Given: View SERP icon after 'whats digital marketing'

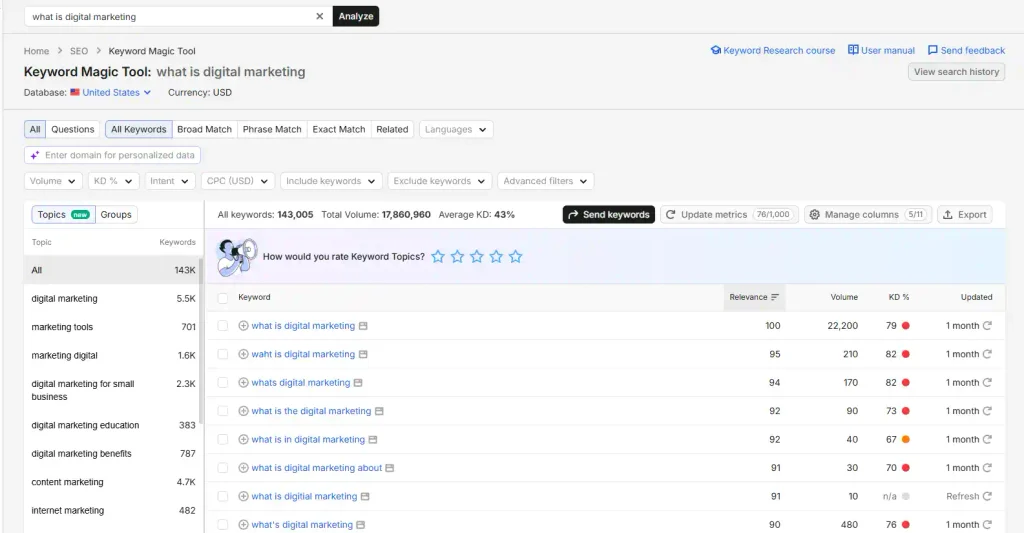Looking at the screenshot, I should pyautogui.click(x=358, y=383).
